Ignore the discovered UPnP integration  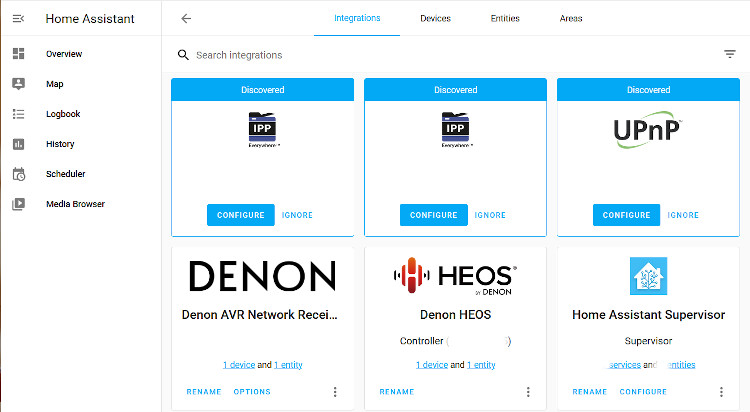[x=683, y=215]
